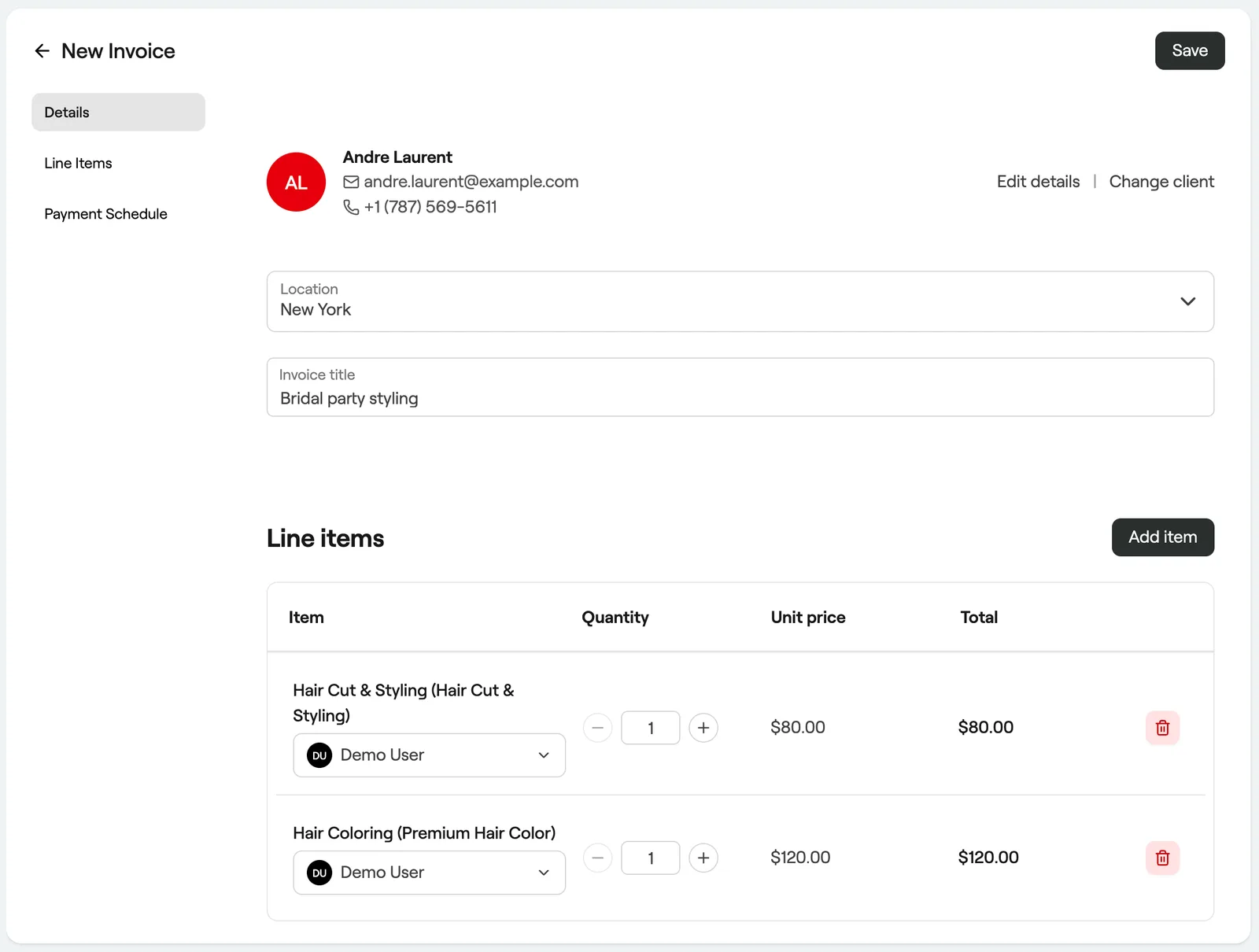This screenshot has height=952, width=1259.
Task: Click the bold $120.00 total
Action: pos(988,858)
